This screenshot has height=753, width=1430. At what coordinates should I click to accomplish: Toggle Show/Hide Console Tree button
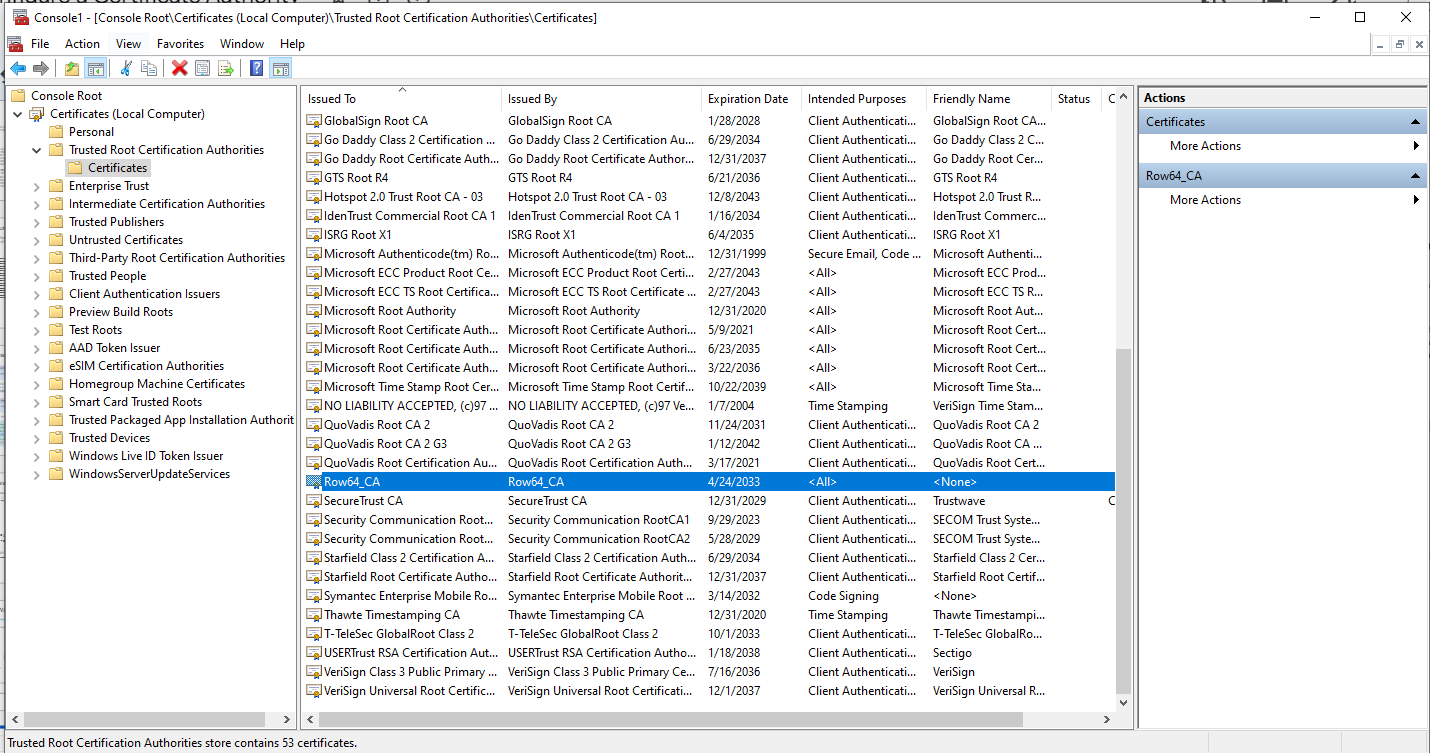tap(96, 68)
